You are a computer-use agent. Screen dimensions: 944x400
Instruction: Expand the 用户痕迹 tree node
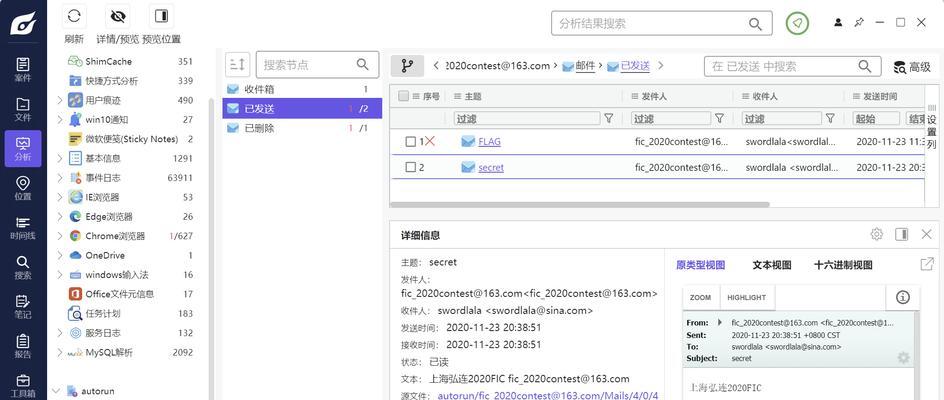[59, 100]
